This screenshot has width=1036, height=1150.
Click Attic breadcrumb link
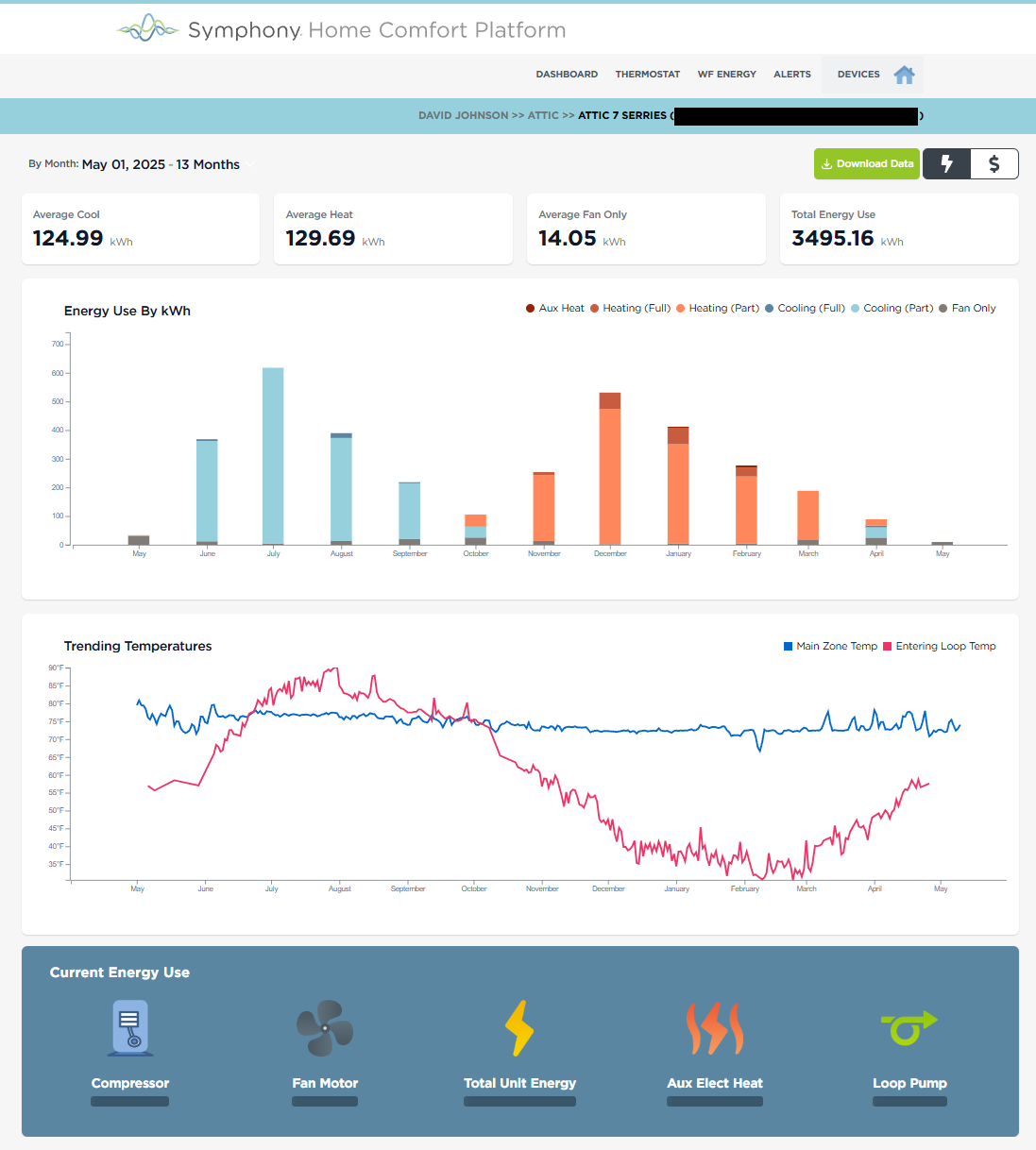(543, 115)
